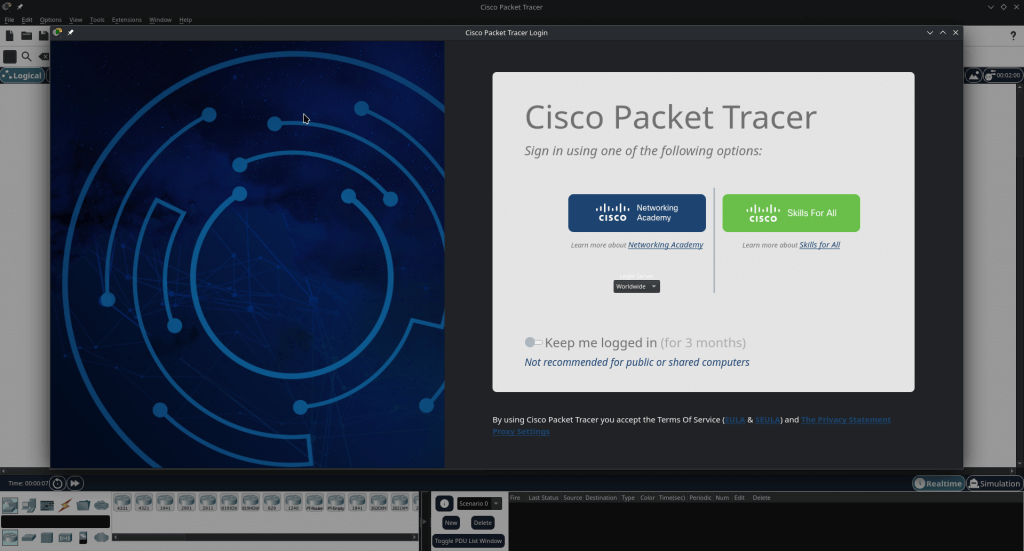The height and width of the screenshot is (551, 1024).
Task: Click the New scenario button
Action: click(x=451, y=522)
